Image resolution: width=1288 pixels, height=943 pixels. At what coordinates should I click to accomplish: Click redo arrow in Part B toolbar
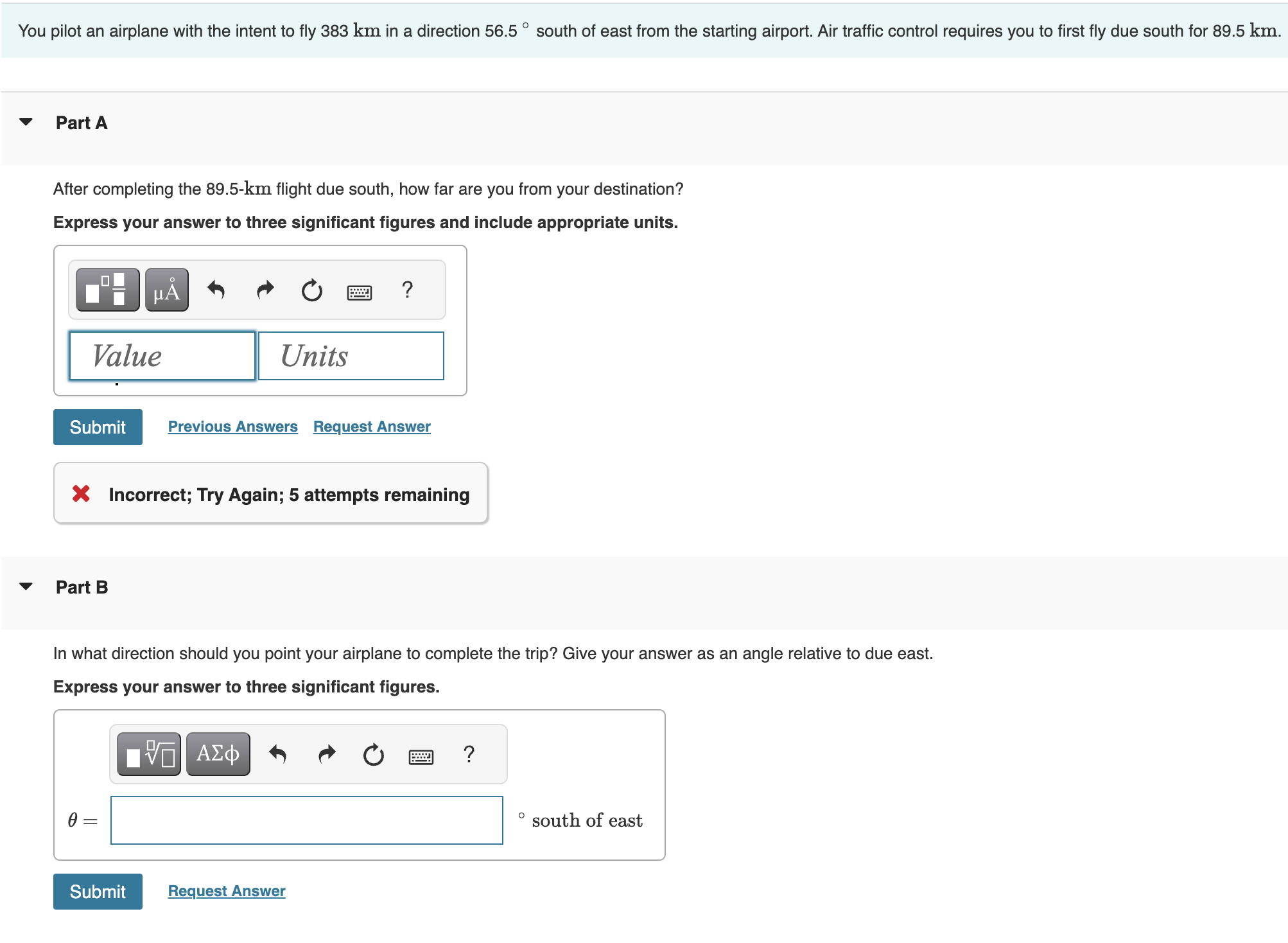pyautogui.click(x=327, y=754)
